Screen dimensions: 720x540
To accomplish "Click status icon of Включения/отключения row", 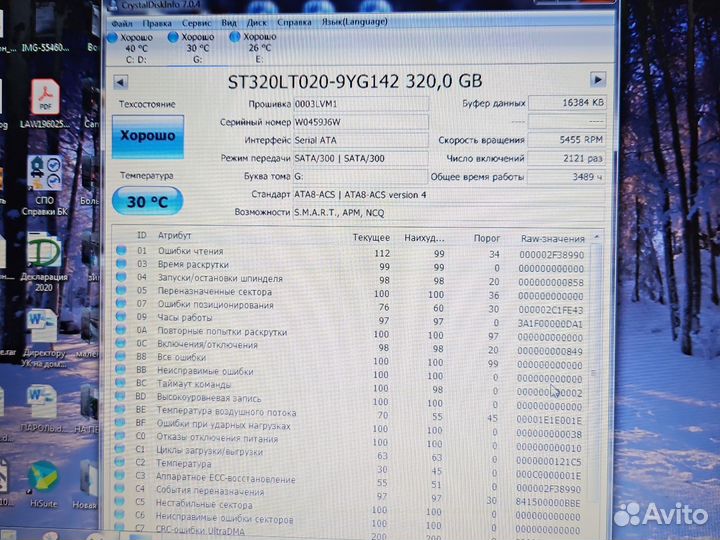I will click(x=121, y=343).
